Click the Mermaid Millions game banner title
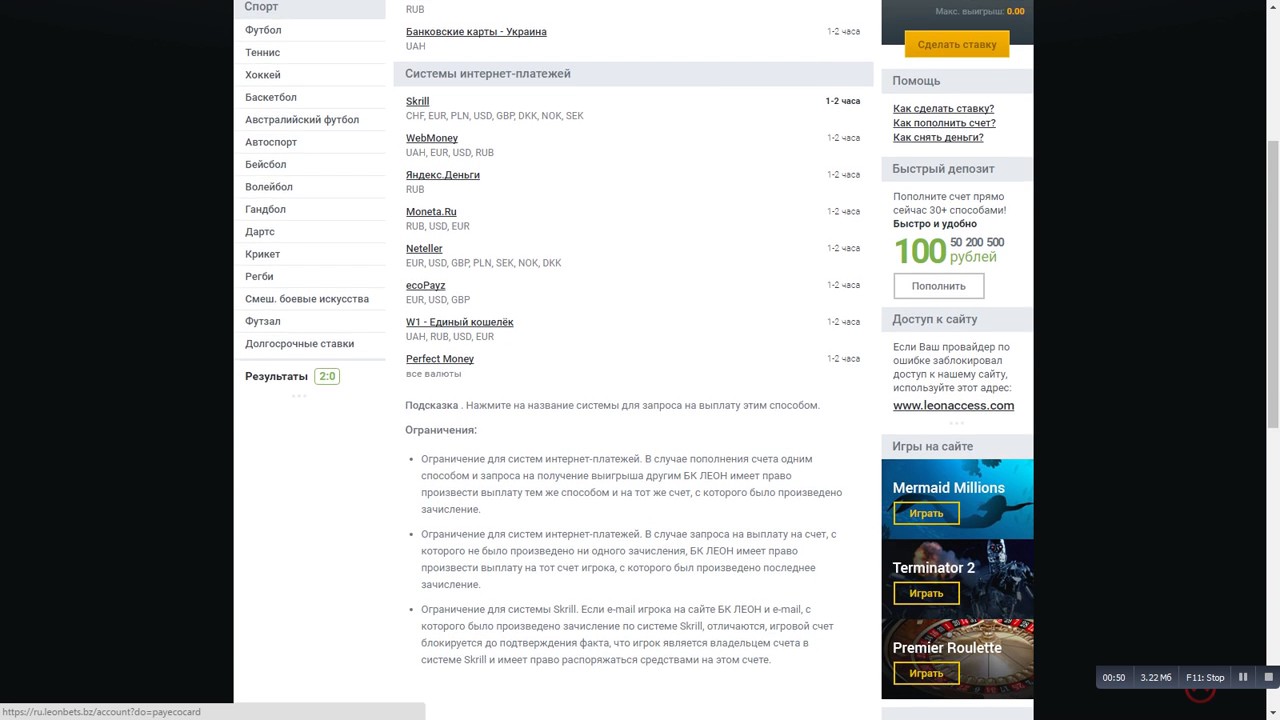Image resolution: width=1280 pixels, height=720 pixels. coord(948,488)
